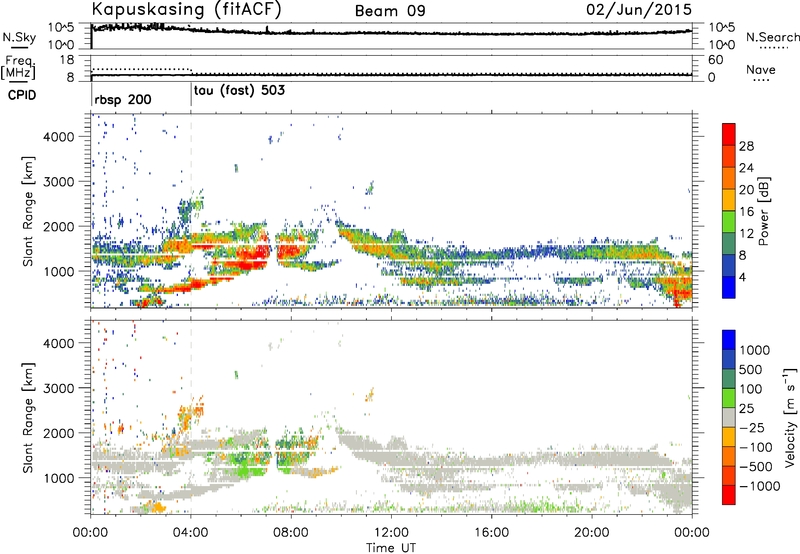This screenshot has height=554, width=800.
Task: Click the 'Freq. [MHz]' axis label
Action: coord(18,67)
